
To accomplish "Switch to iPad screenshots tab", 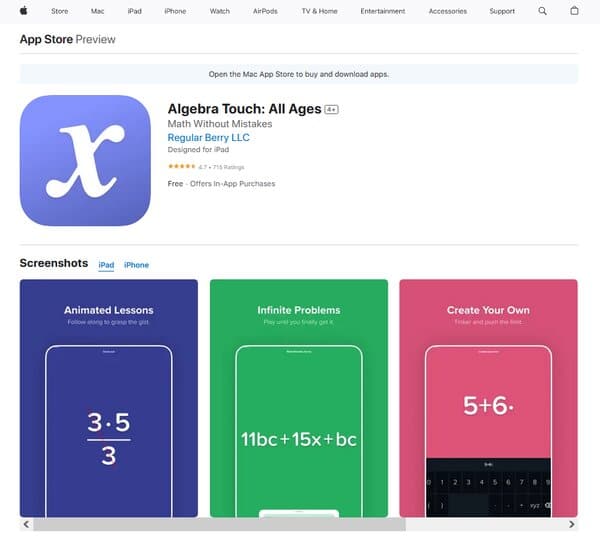I will tap(106, 265).
